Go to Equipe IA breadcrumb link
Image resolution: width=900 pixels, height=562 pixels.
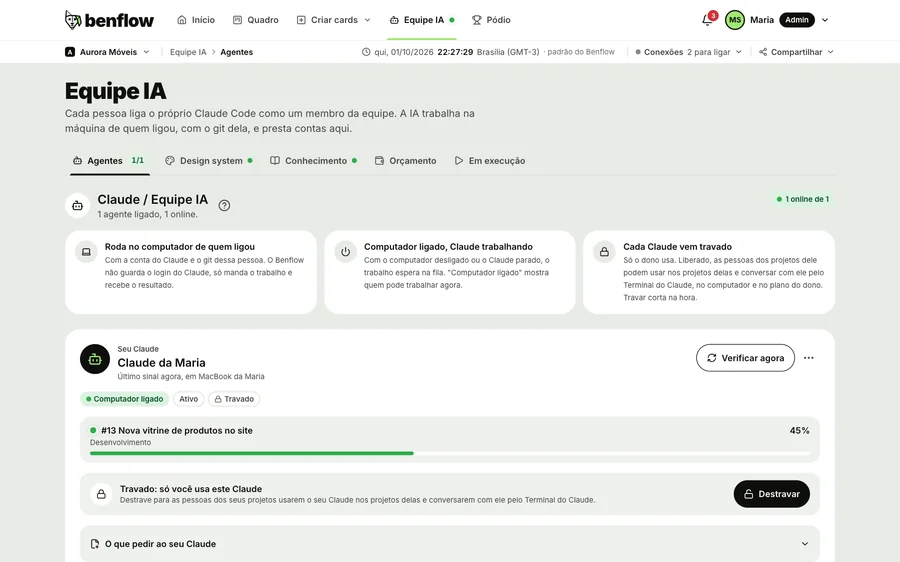coord(188,52)
